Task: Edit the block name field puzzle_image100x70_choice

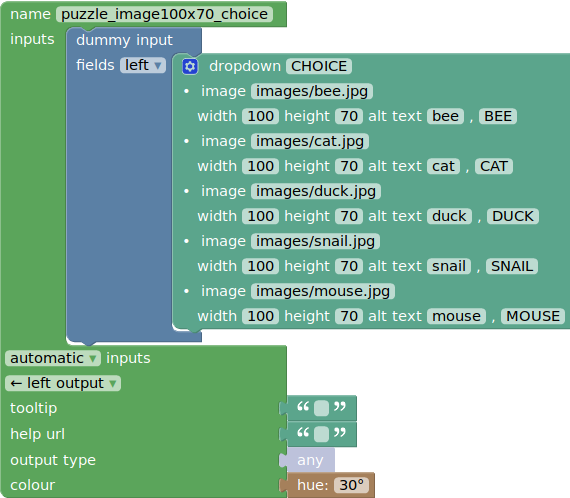Action: click(164, 14)
